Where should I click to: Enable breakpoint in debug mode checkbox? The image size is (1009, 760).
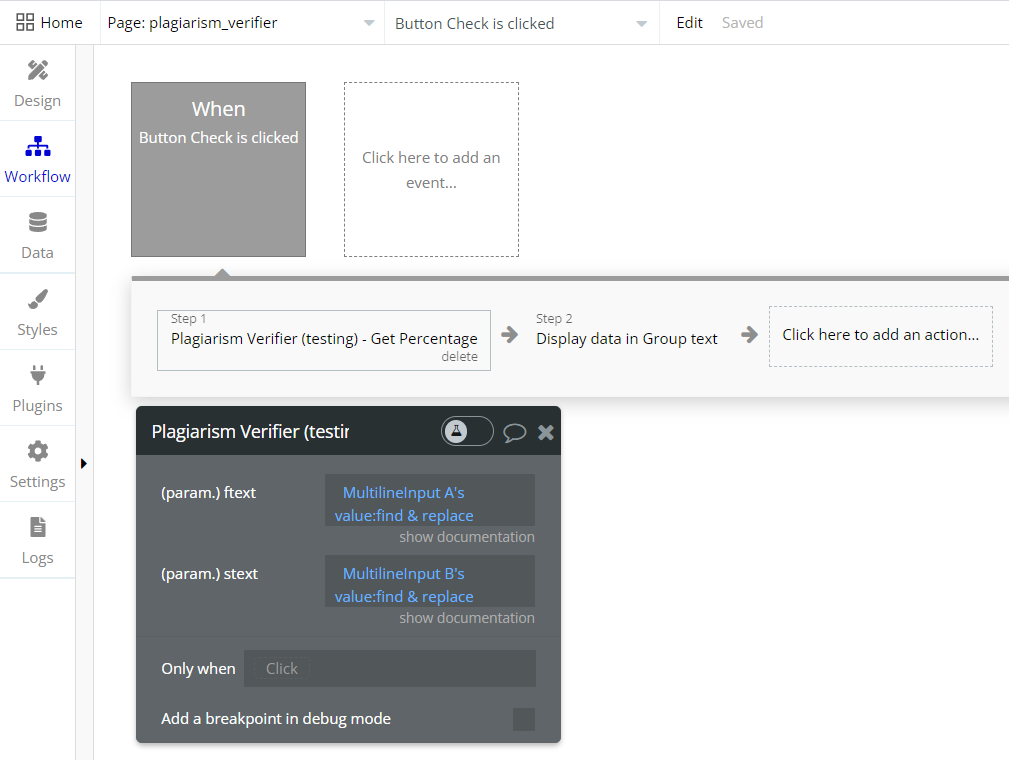point(524,719)
